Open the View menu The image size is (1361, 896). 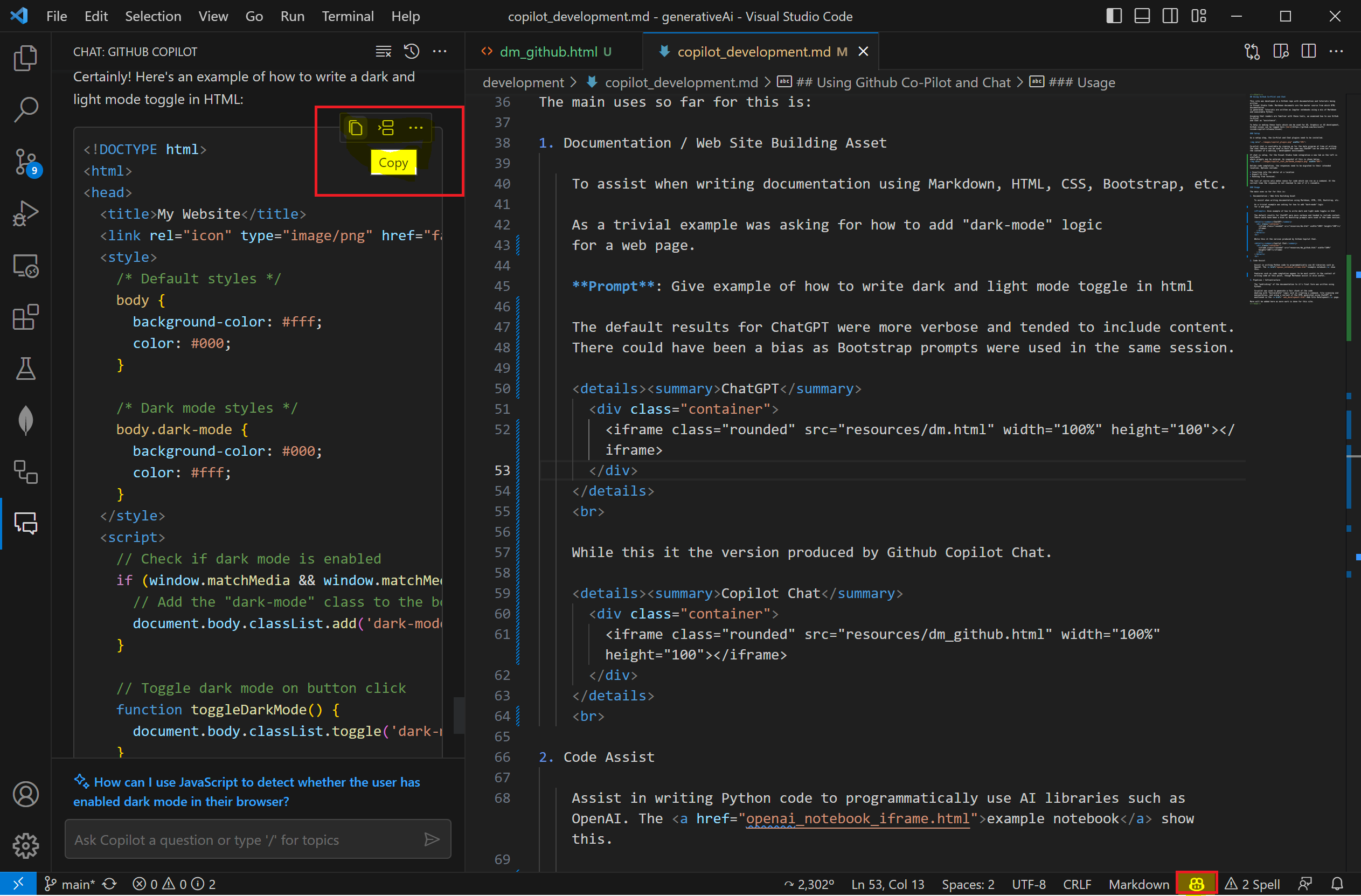[213, 16]
